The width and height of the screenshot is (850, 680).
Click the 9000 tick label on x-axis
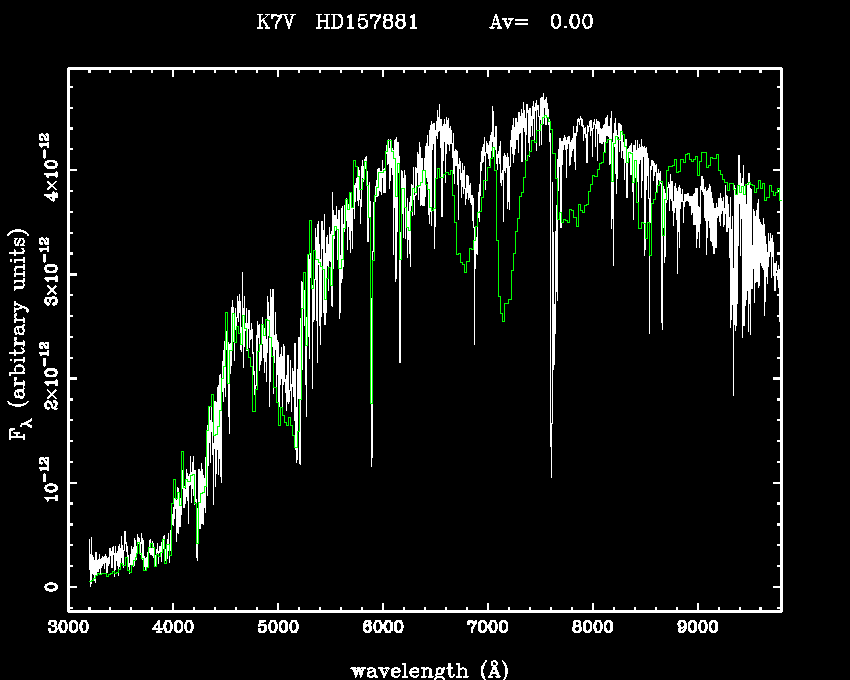698,629
